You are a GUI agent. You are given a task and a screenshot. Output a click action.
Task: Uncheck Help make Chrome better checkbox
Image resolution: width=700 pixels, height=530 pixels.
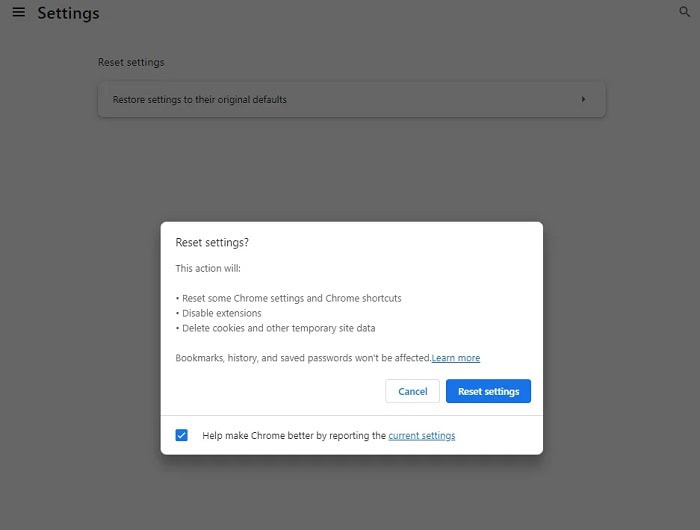point(182,435)
